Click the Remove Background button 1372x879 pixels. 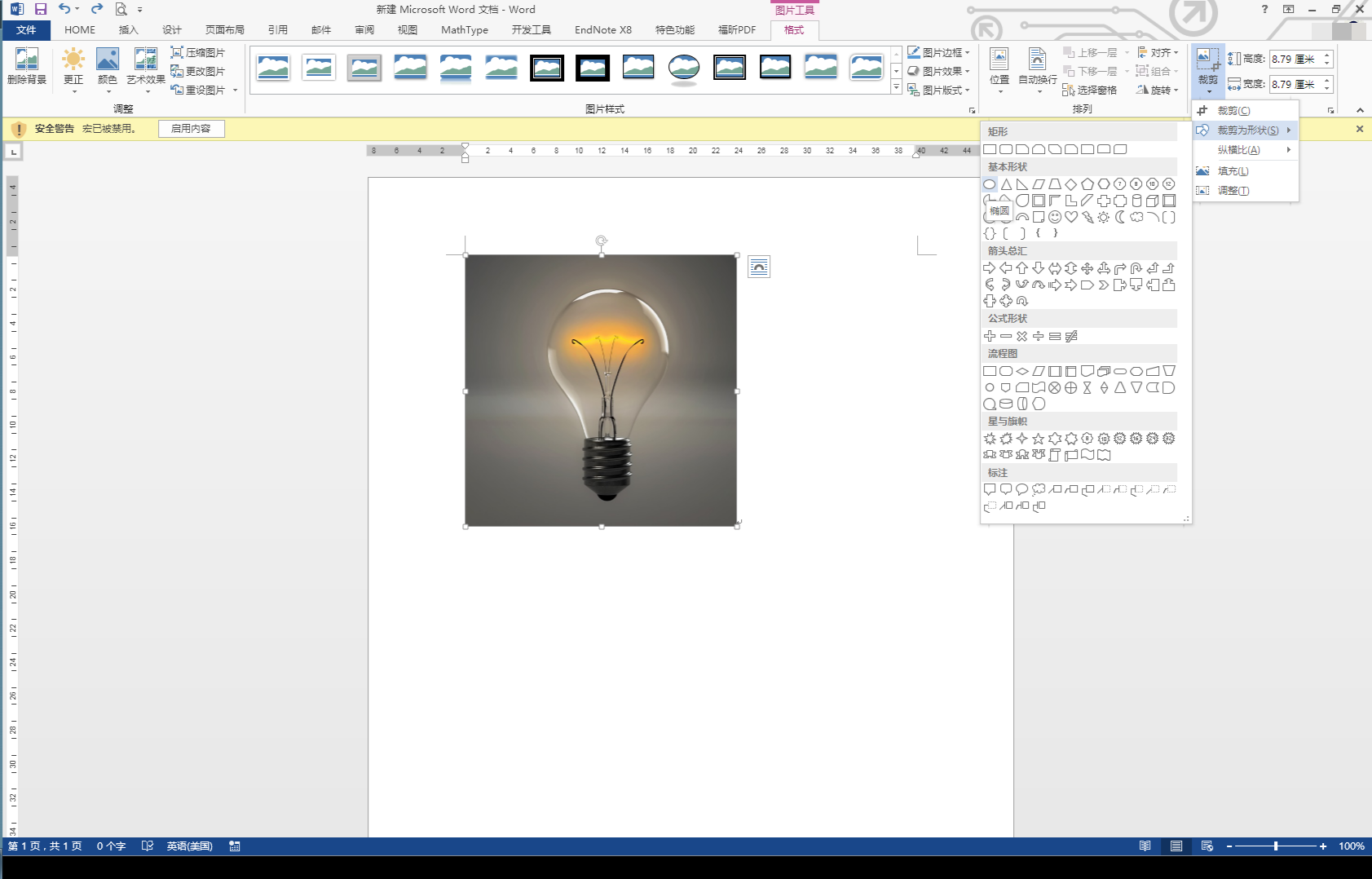(27, 68)
